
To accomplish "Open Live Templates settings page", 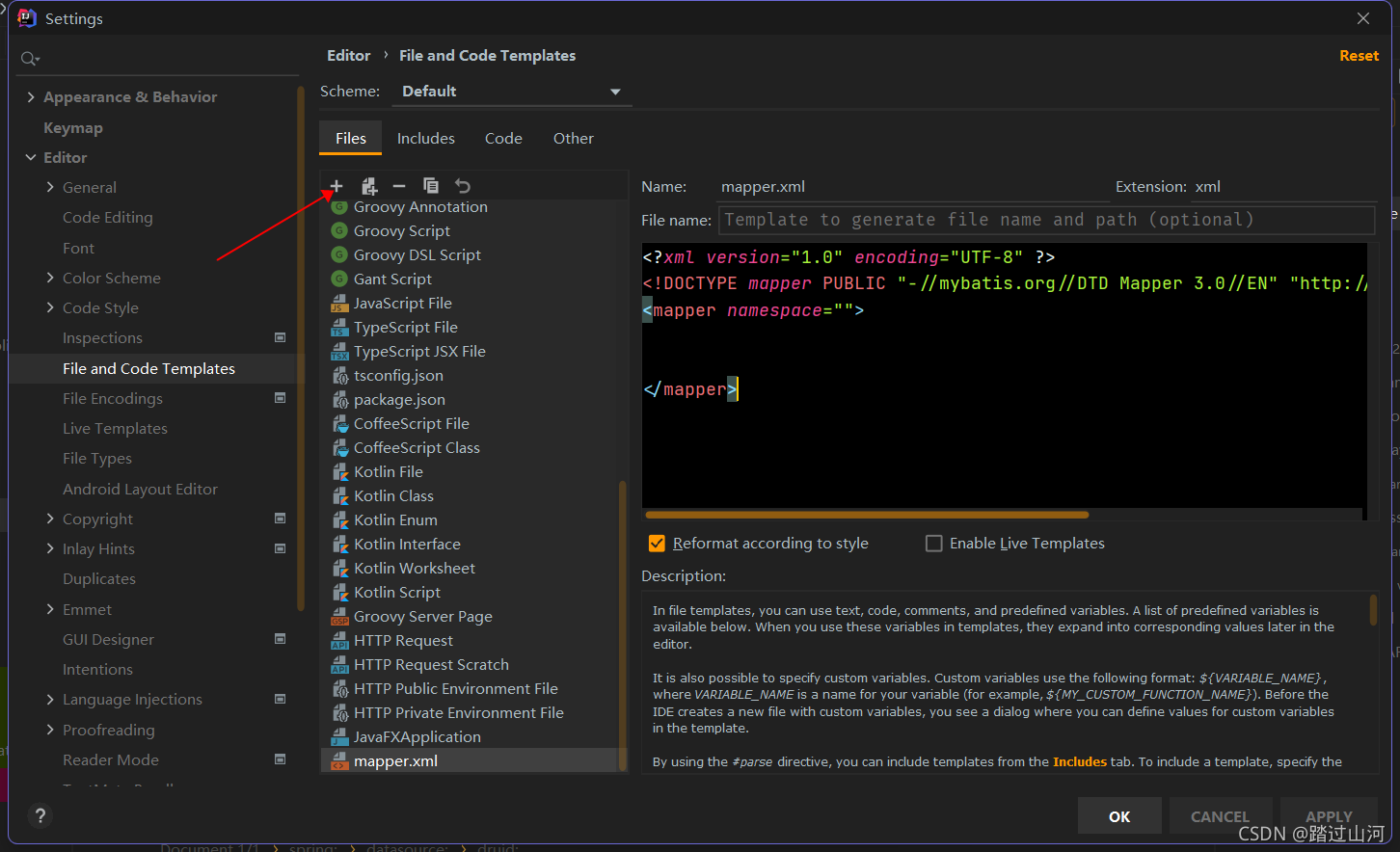I will pyautogui.click(x=115, y=428).
